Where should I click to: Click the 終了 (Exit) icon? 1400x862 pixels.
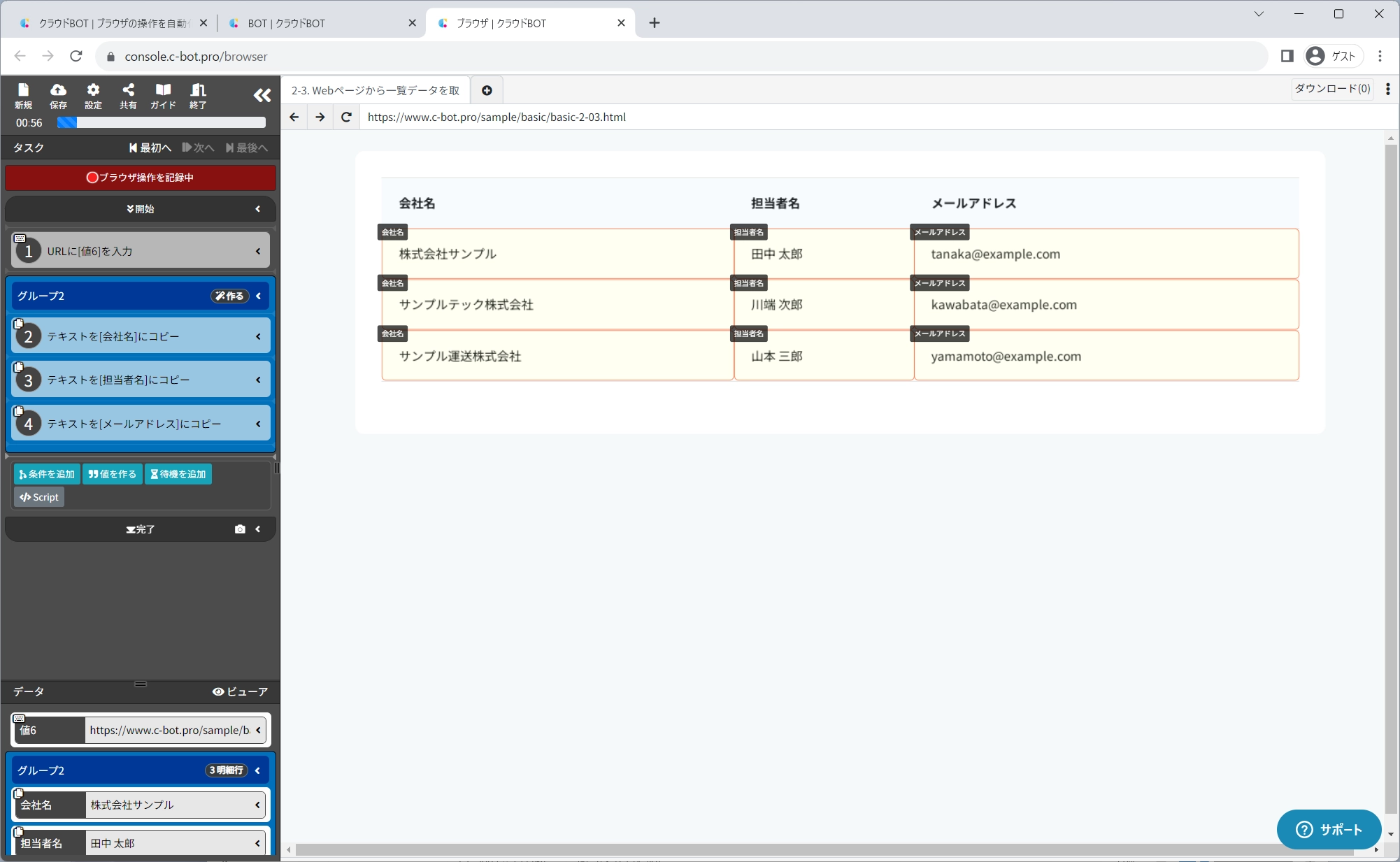(198, 96)
